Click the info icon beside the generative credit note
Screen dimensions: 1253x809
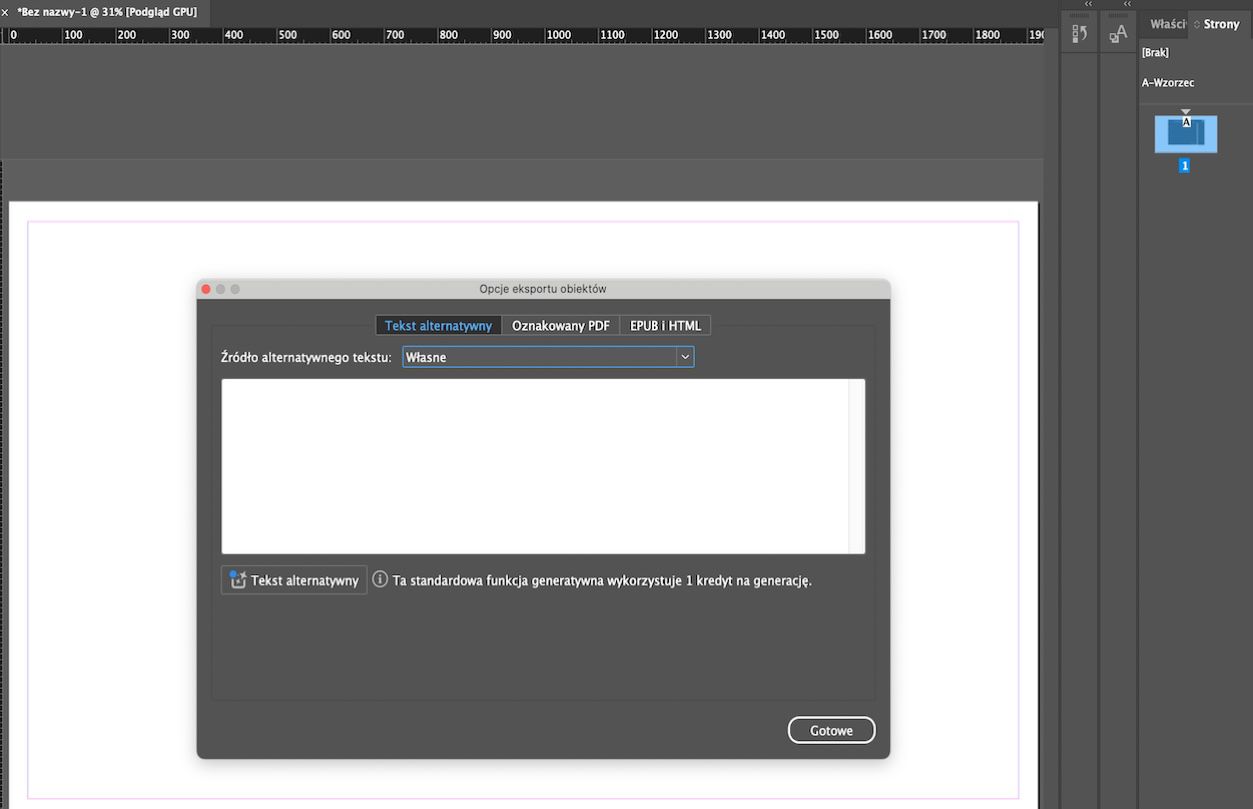pyautogui.click(x=380, y=579)
